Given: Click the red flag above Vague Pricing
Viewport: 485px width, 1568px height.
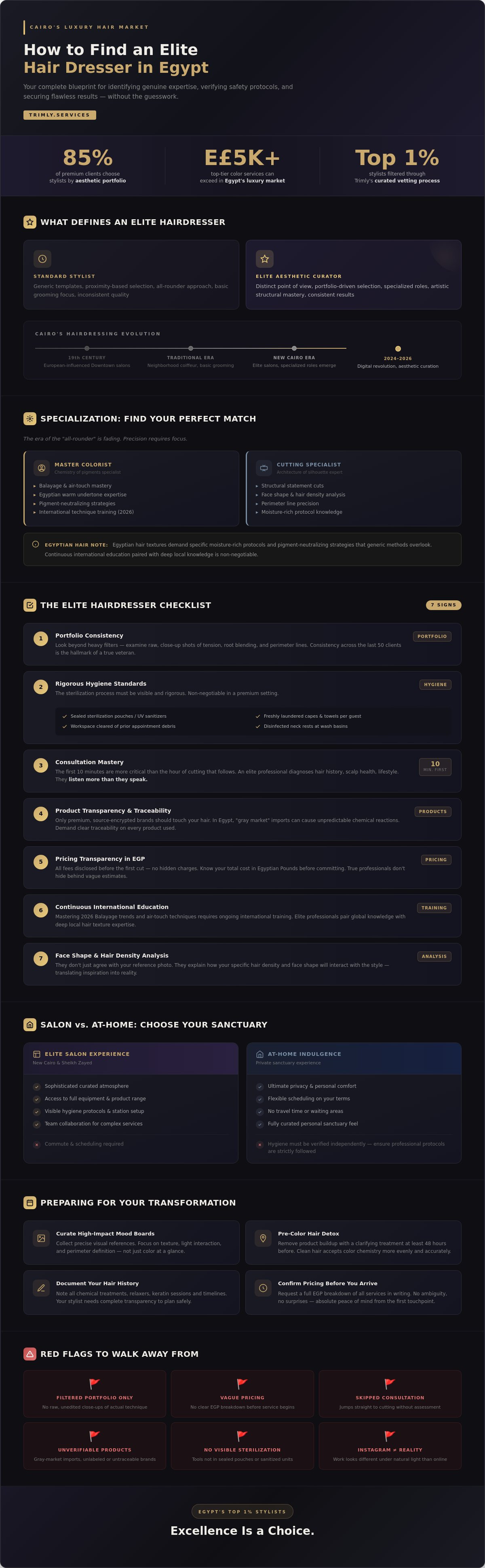Looking at the screenshot, I should (242, 1384).
